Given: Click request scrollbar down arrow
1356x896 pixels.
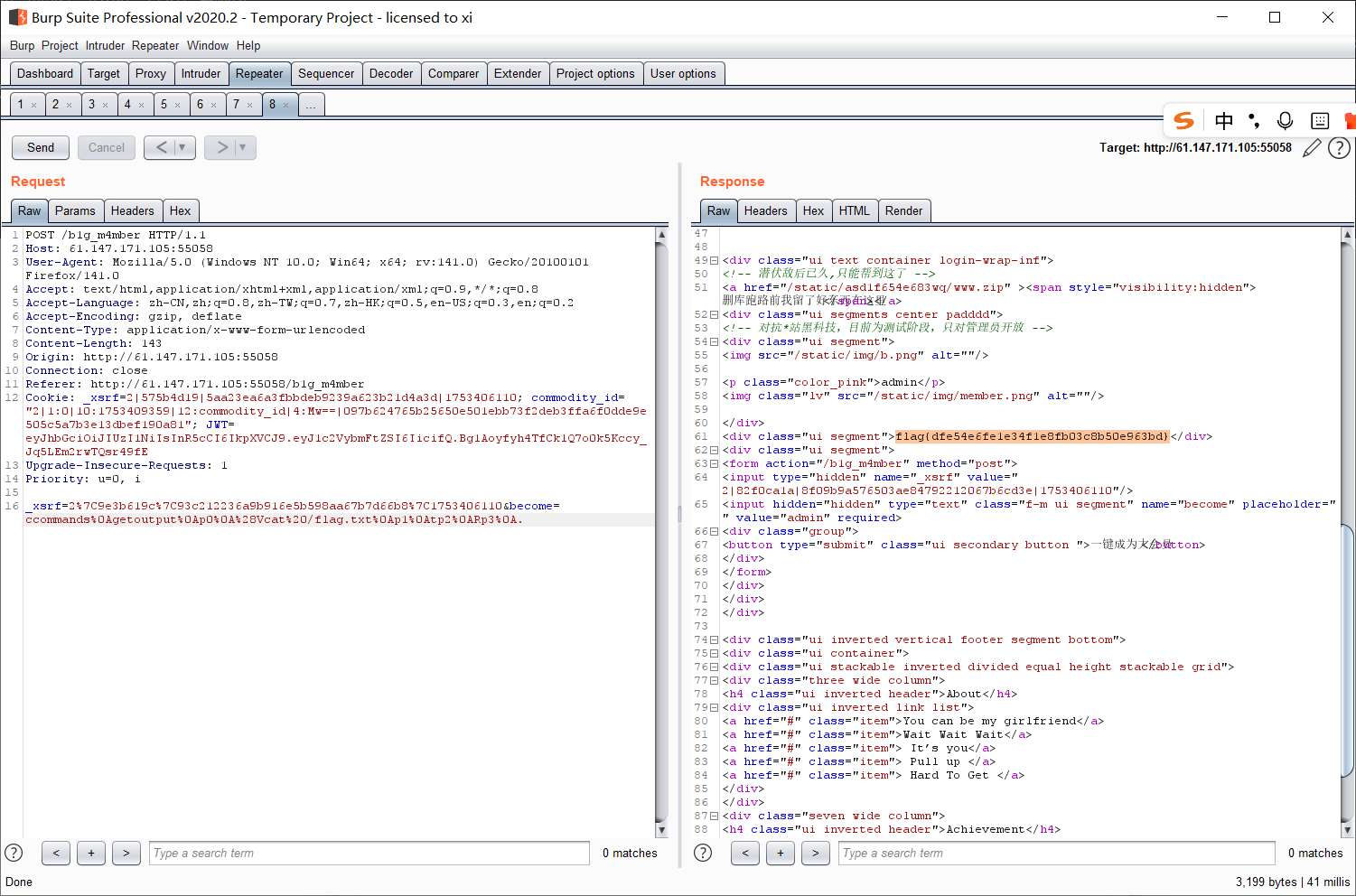Looking at the screenshot, I should pos(661,830).
